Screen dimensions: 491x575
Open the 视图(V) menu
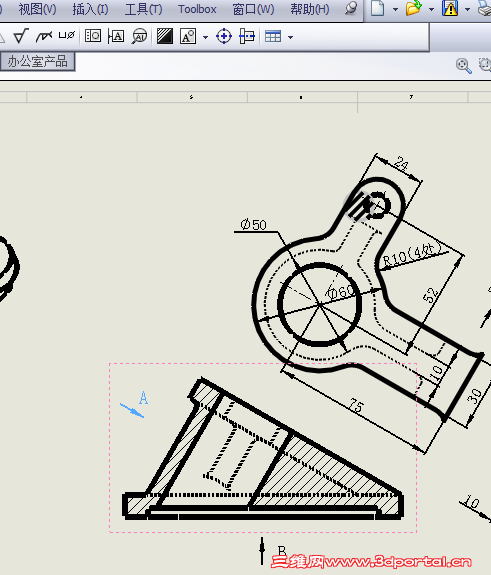[x=37, y=9]
